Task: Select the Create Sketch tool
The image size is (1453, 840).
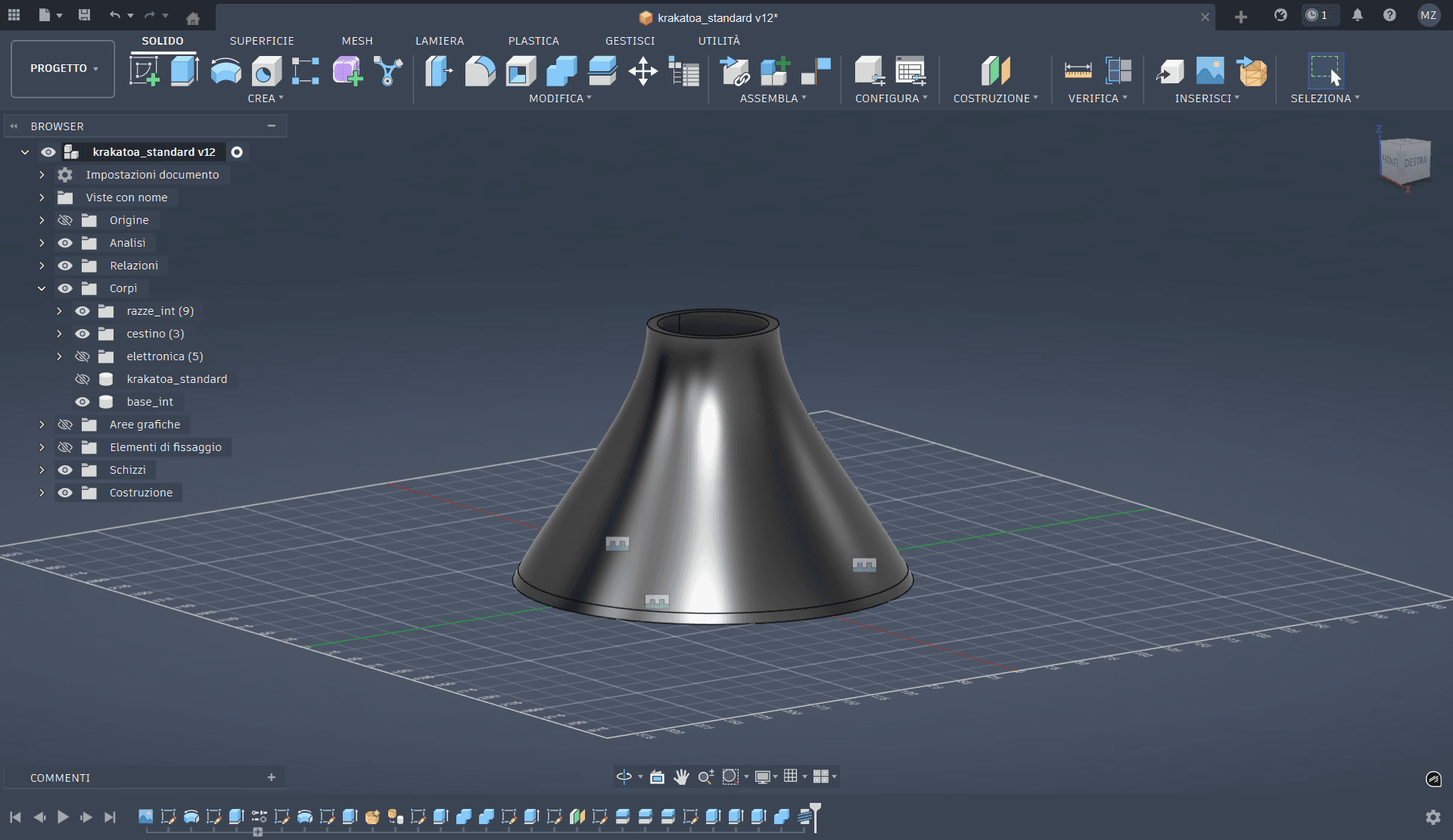Action: (144, 71)
